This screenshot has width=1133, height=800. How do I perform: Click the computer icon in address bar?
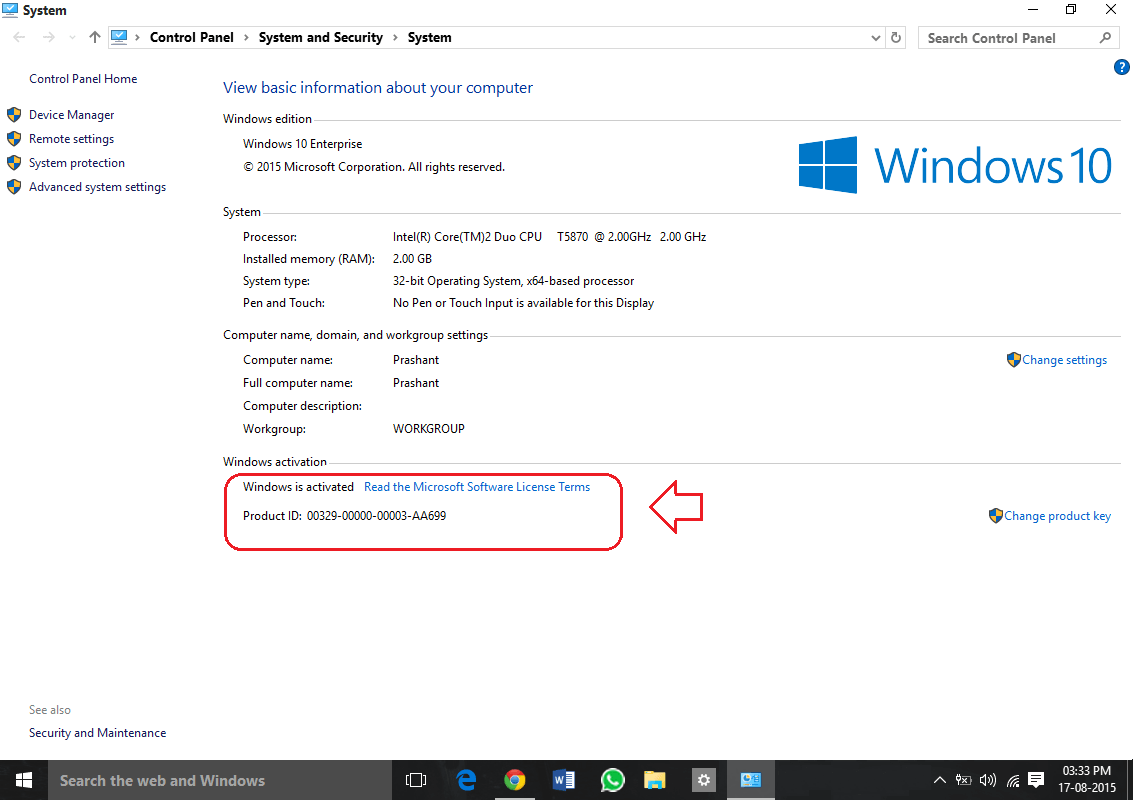pyautogui.click(x=119, y=37)
